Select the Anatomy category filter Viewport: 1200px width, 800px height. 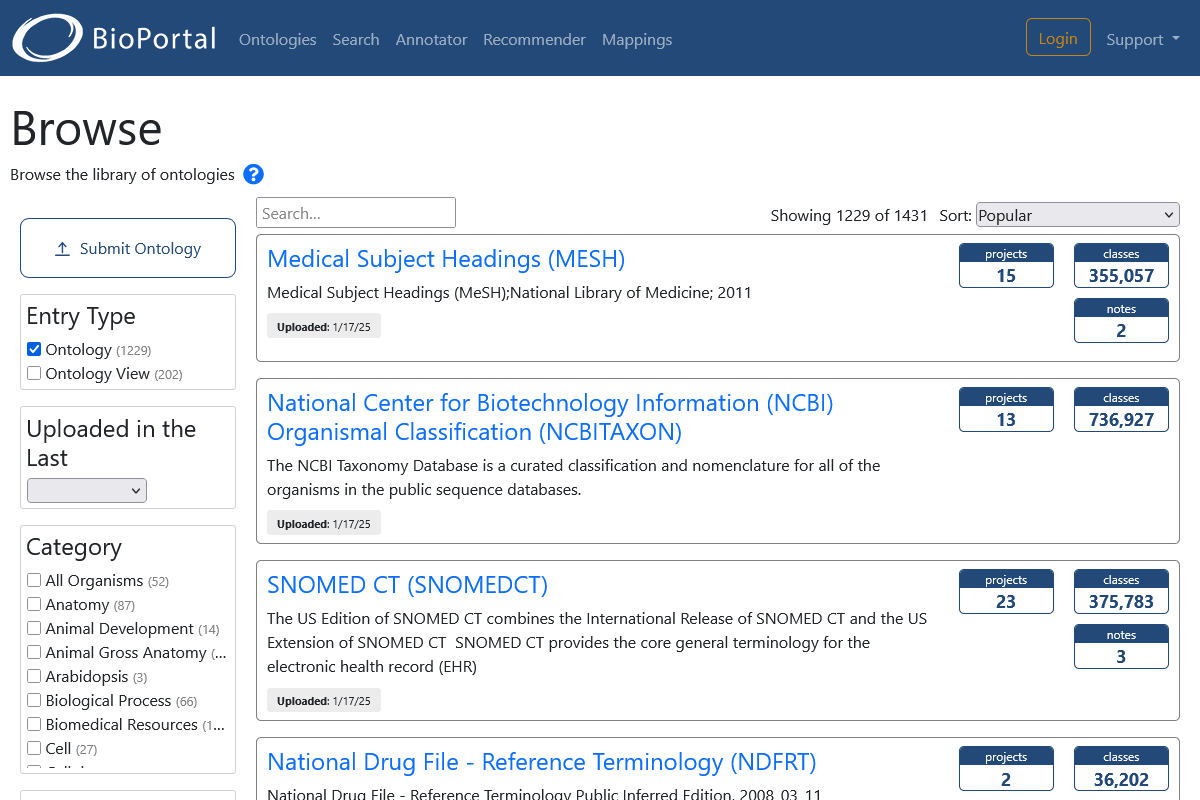[x=33, y=604]
